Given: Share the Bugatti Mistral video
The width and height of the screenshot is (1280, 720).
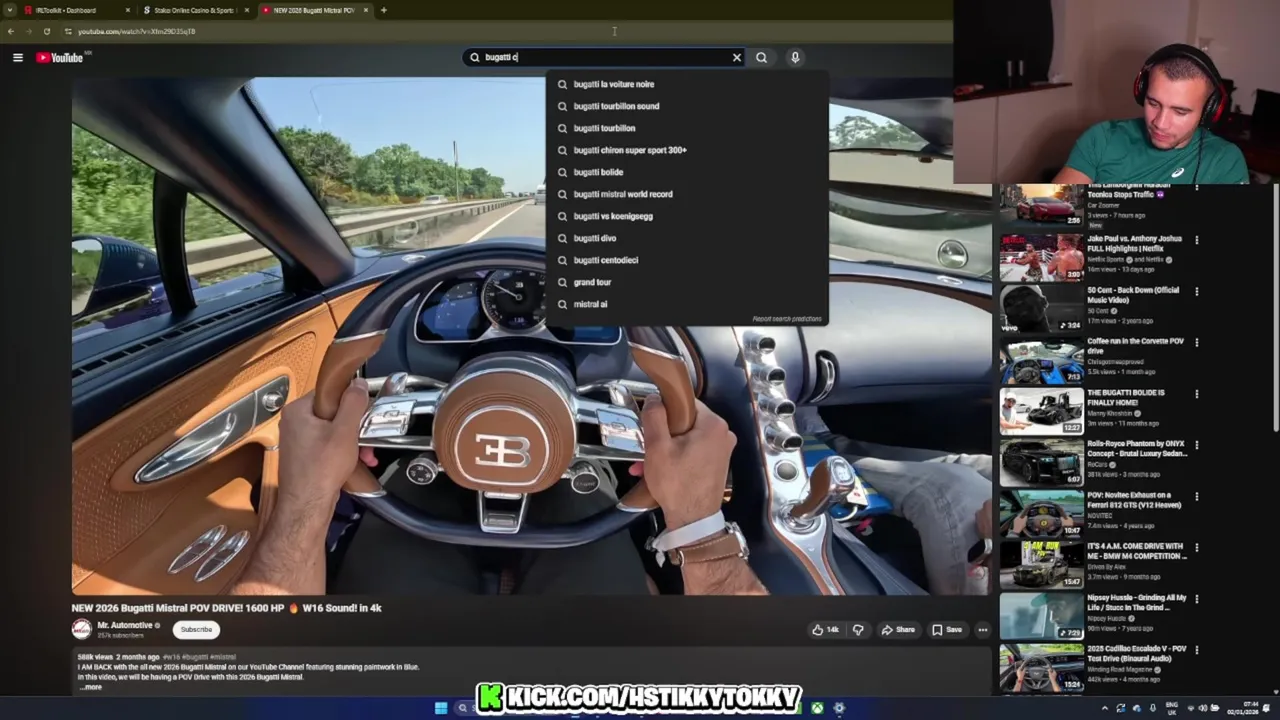Looking at the screenshot, I should pos(898,630).
